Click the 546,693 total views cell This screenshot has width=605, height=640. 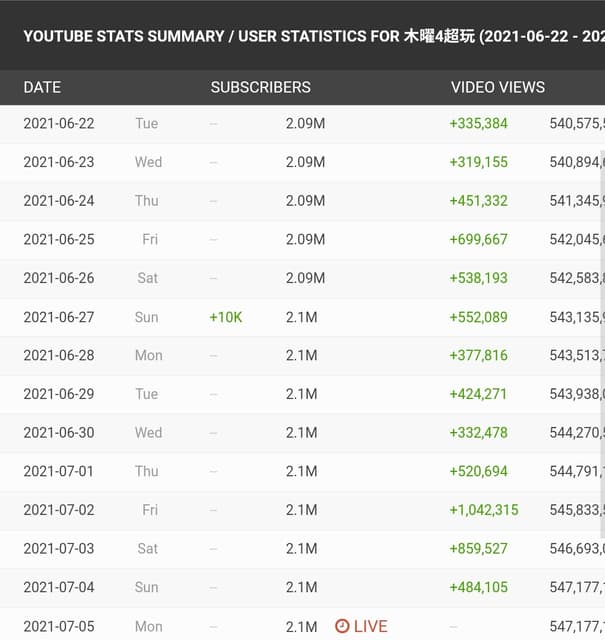pyautogui.click(x=577, y=549)
